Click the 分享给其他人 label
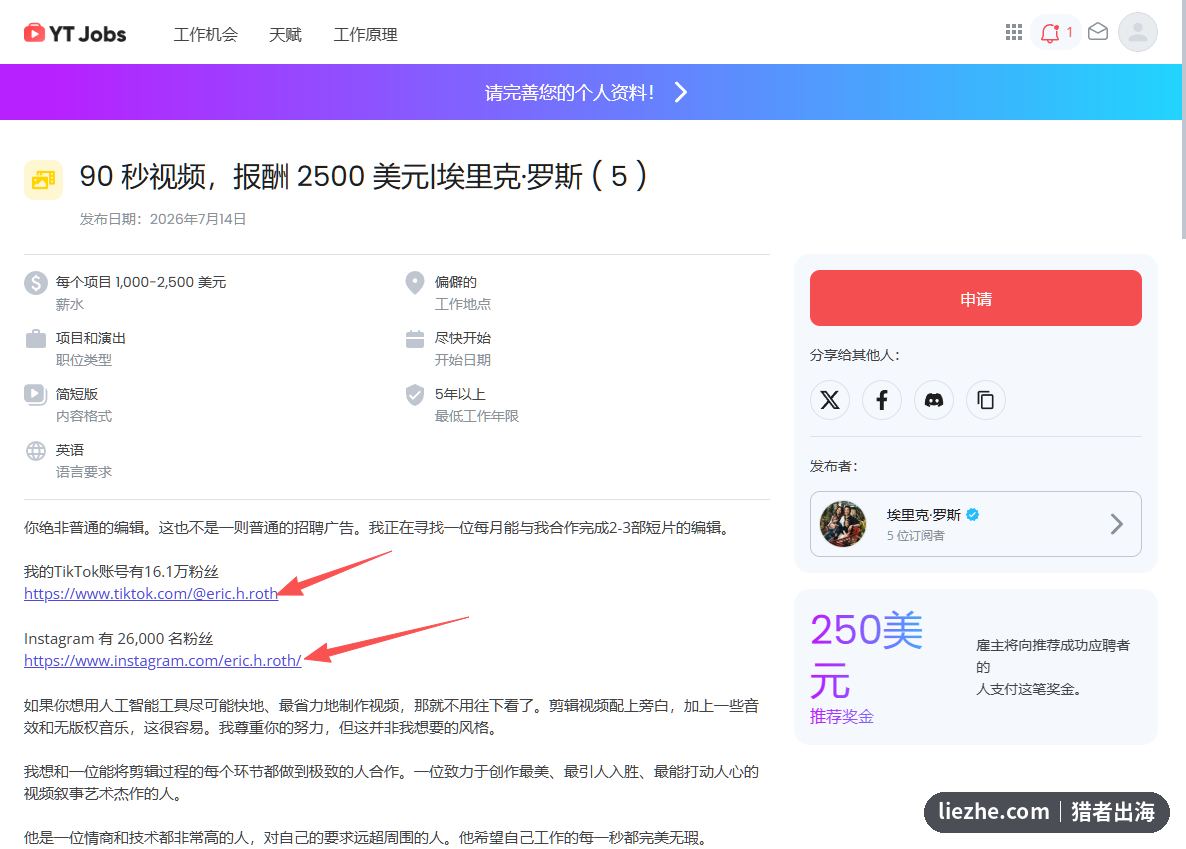Image resolution: width=1186 pixels, height=849 pixels. pyautogui.click(x=855, y=355)
